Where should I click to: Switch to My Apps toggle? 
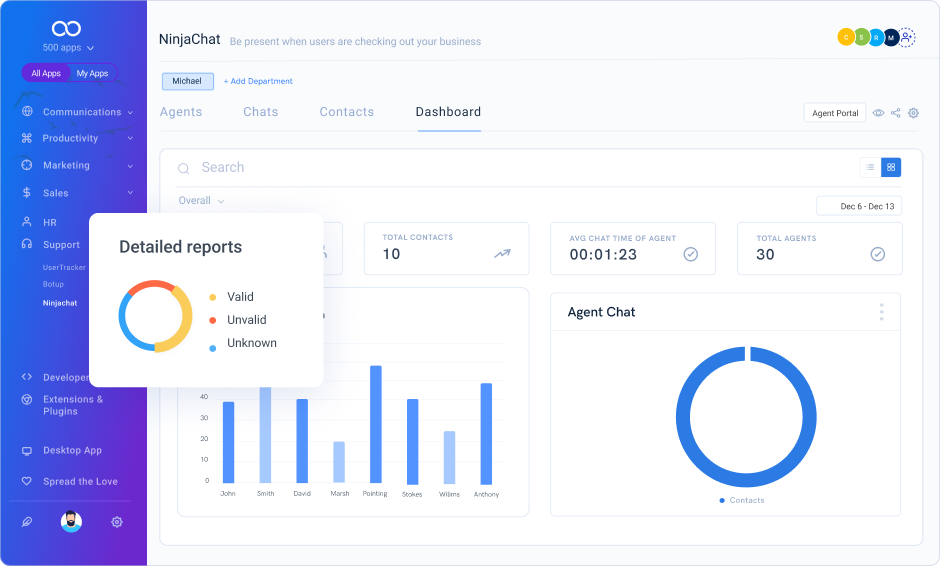click(x=92, y=73)
